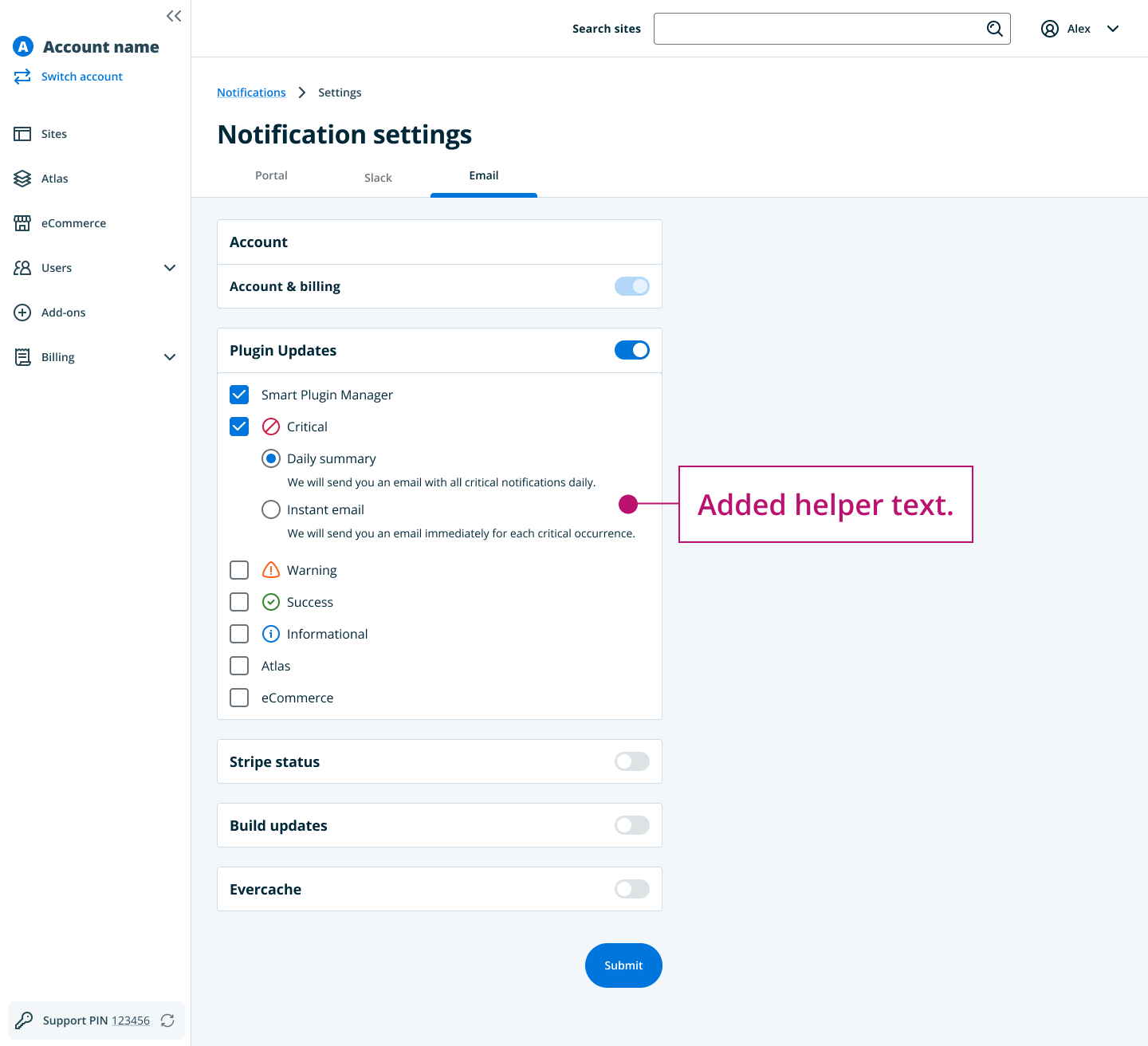This screenshot has height=1046, width=1148.
Task: Select the Instant email radio button
Action: pos(271,509)
